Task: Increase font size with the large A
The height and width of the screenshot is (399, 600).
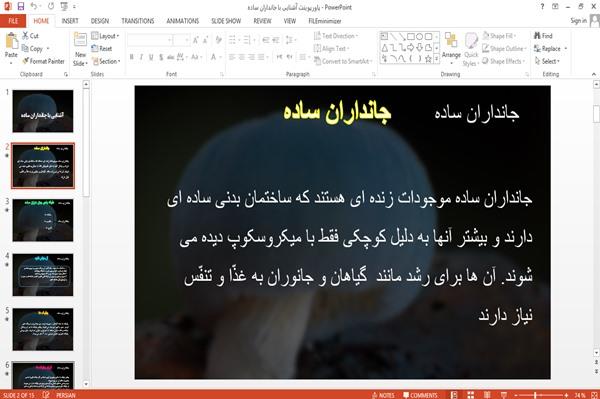Action: [196, 40]
